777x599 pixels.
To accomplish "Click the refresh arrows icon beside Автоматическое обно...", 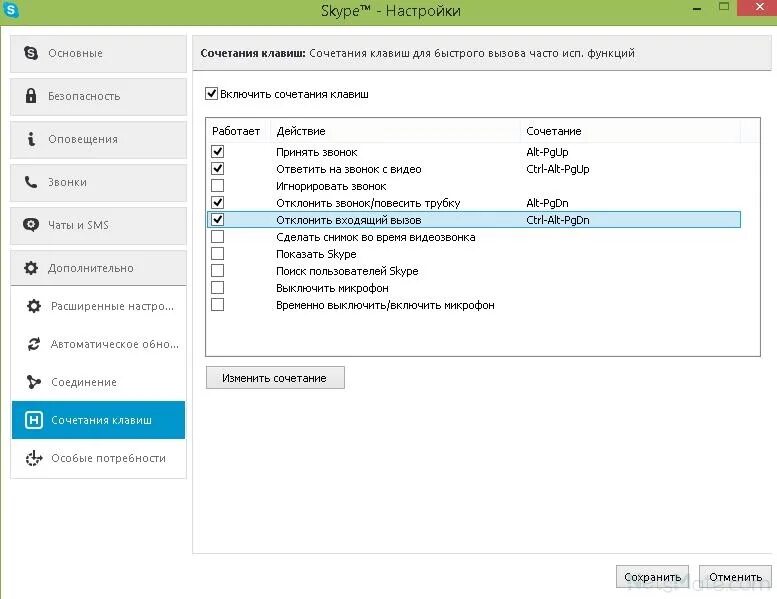I will (x=34, y=344).
